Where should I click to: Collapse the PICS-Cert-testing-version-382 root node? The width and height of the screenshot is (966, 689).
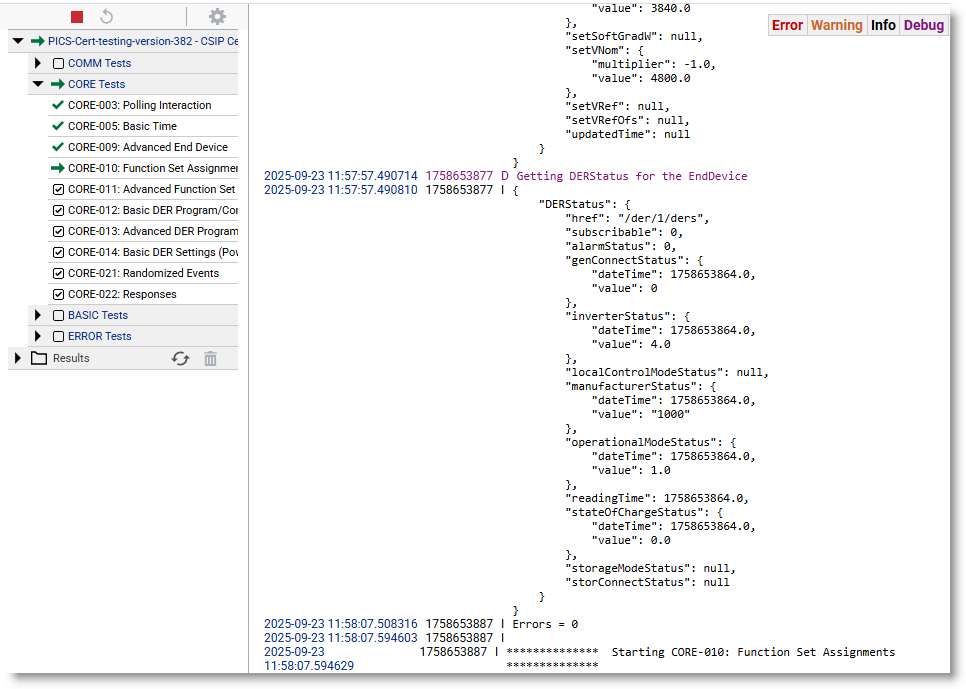click(x=18, y=41)
